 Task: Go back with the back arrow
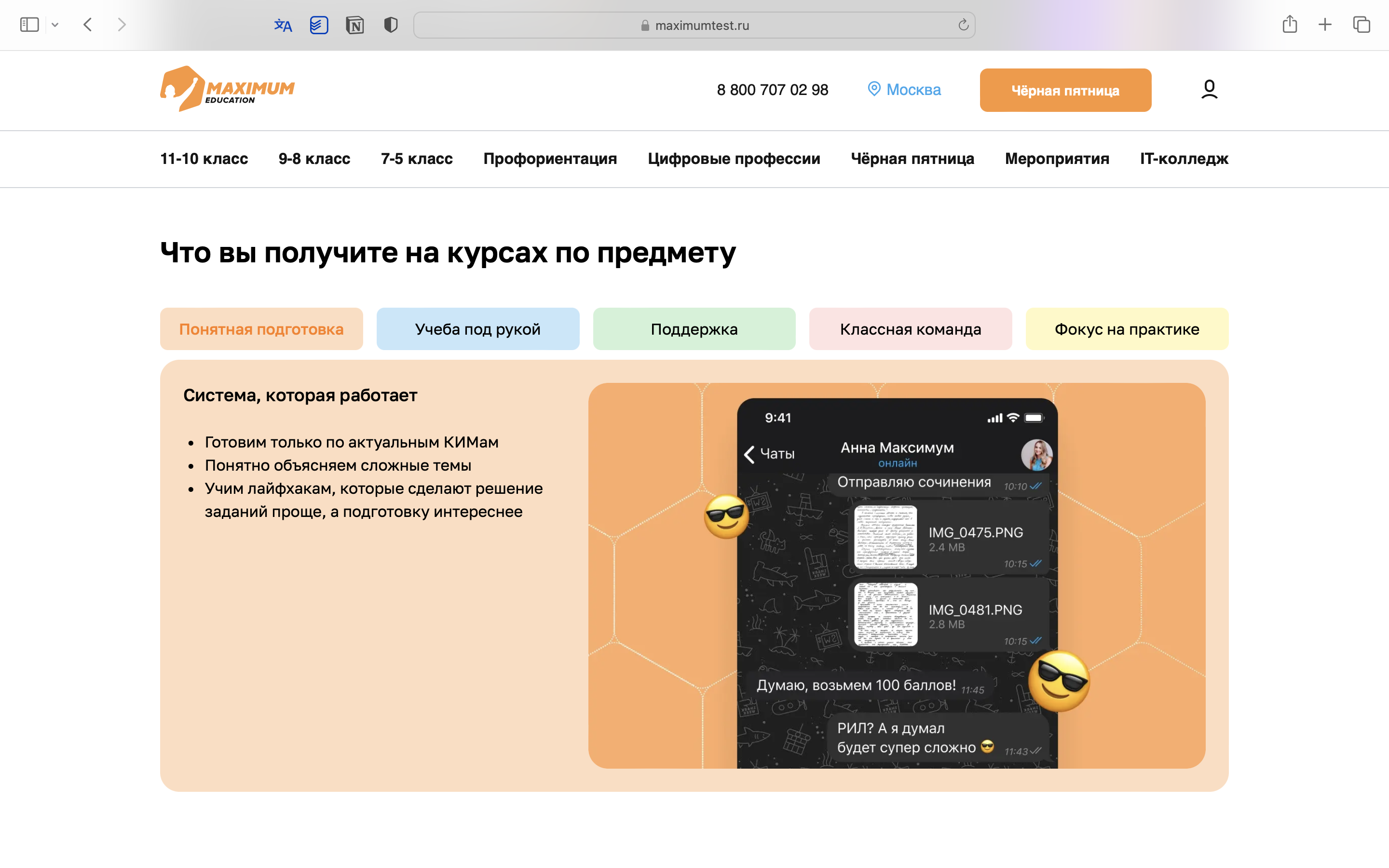[x=88, y=25]
